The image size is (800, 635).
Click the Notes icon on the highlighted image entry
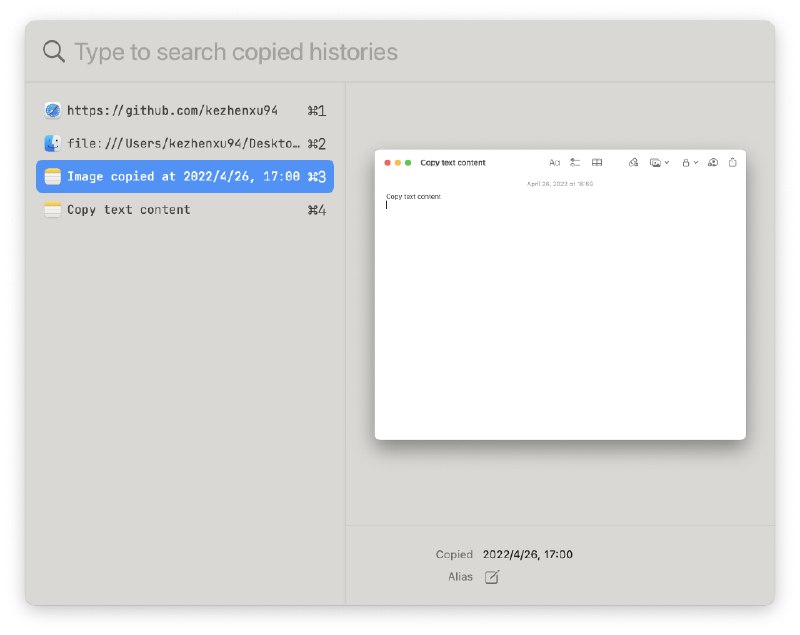tap(53, 177)
